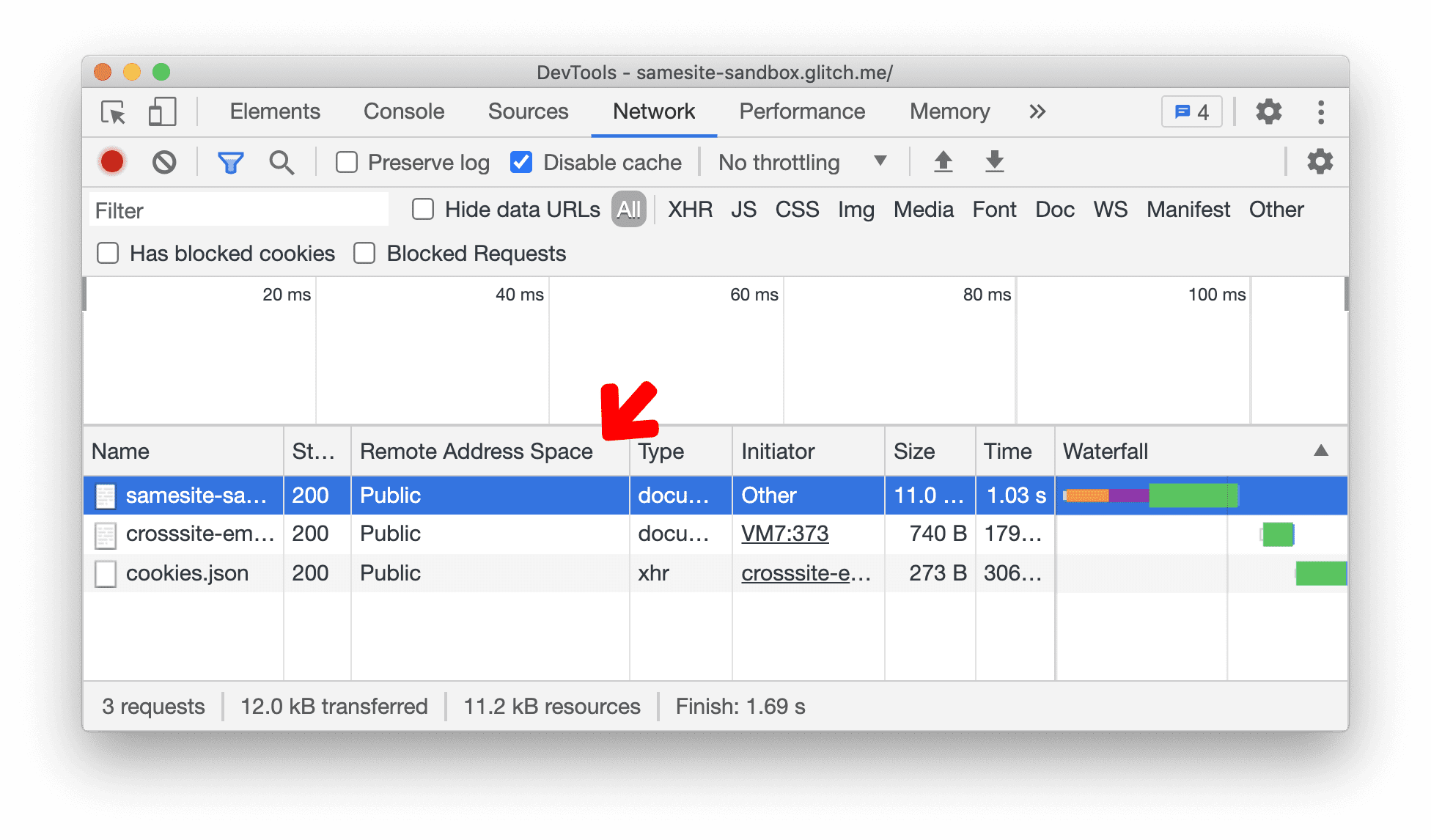Disable the Disable cache checkbox
Viewport: 1431px width, 840px height.
pyautogui.click(x=518, y=163)
